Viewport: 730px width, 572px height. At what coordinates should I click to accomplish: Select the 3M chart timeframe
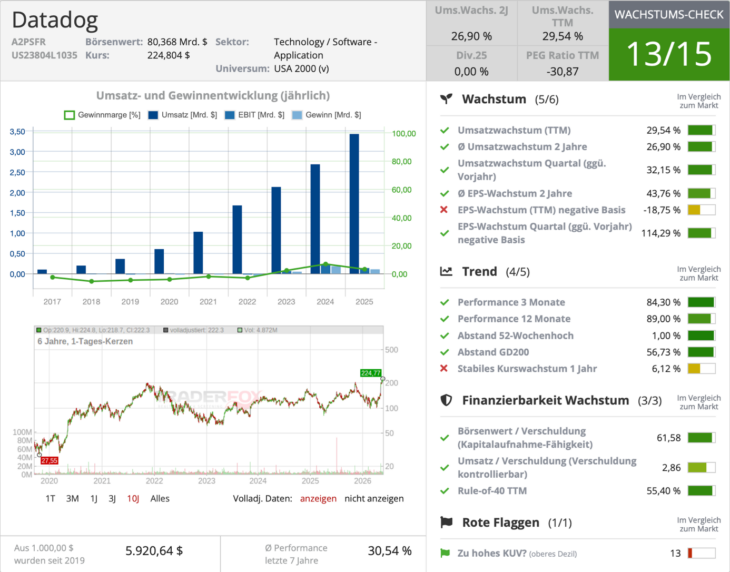72,498
